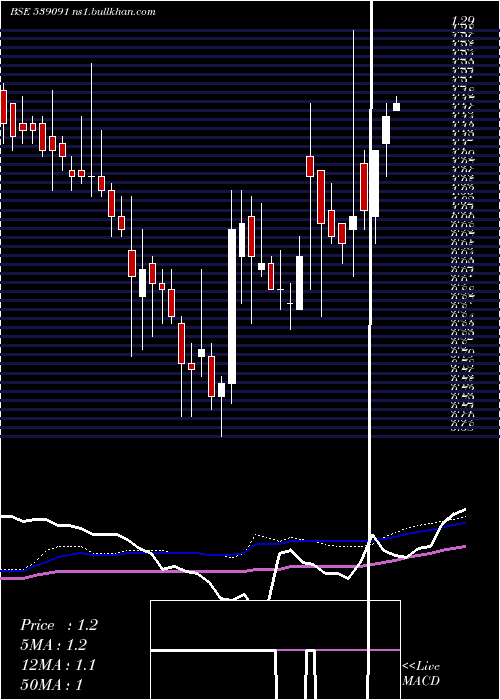This screenshot has width=500, height=700.
Task: Click the BSE 539091 ticker label
Action: tap(39, 12)
